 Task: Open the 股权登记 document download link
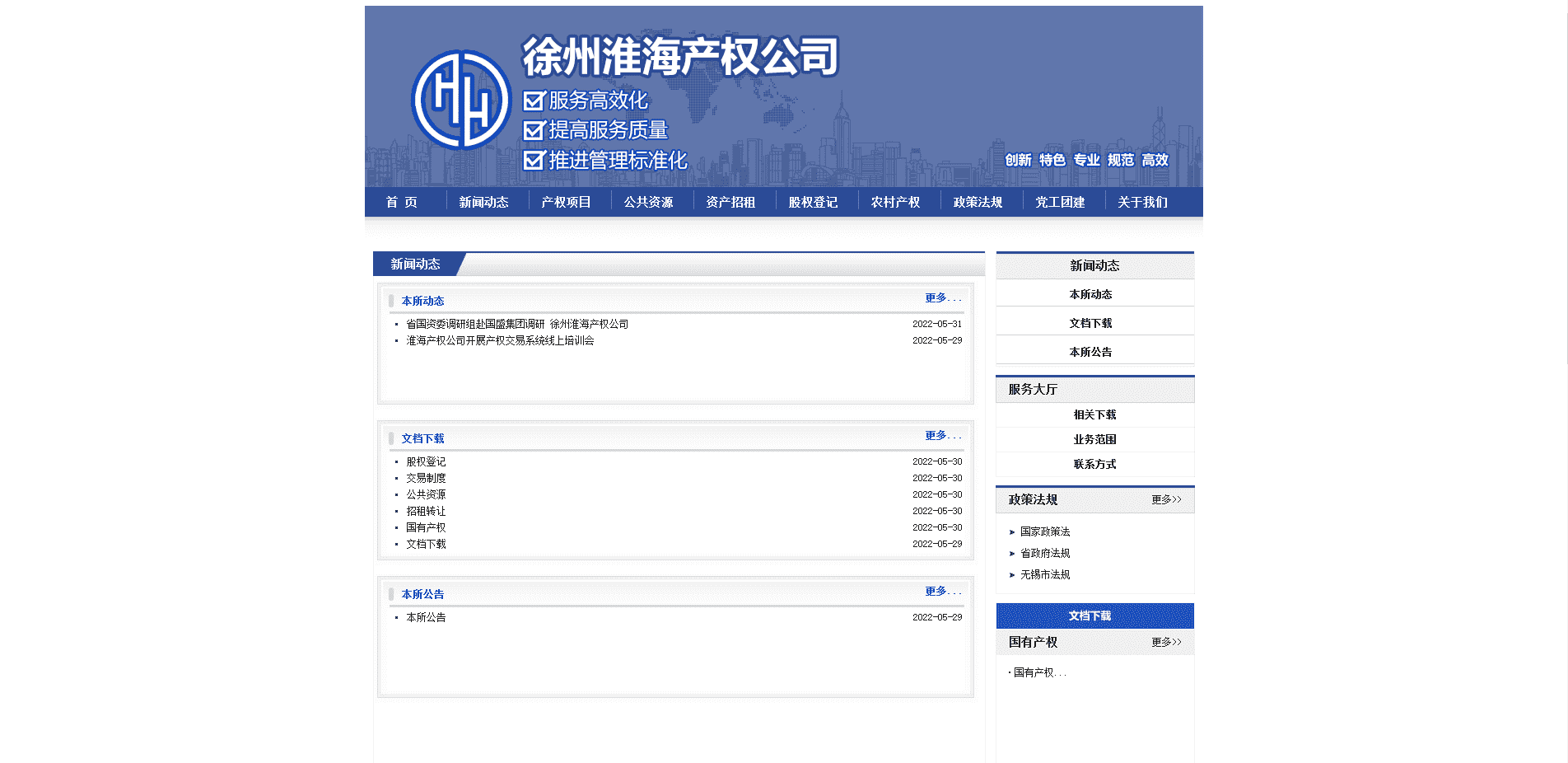point(426,462)
